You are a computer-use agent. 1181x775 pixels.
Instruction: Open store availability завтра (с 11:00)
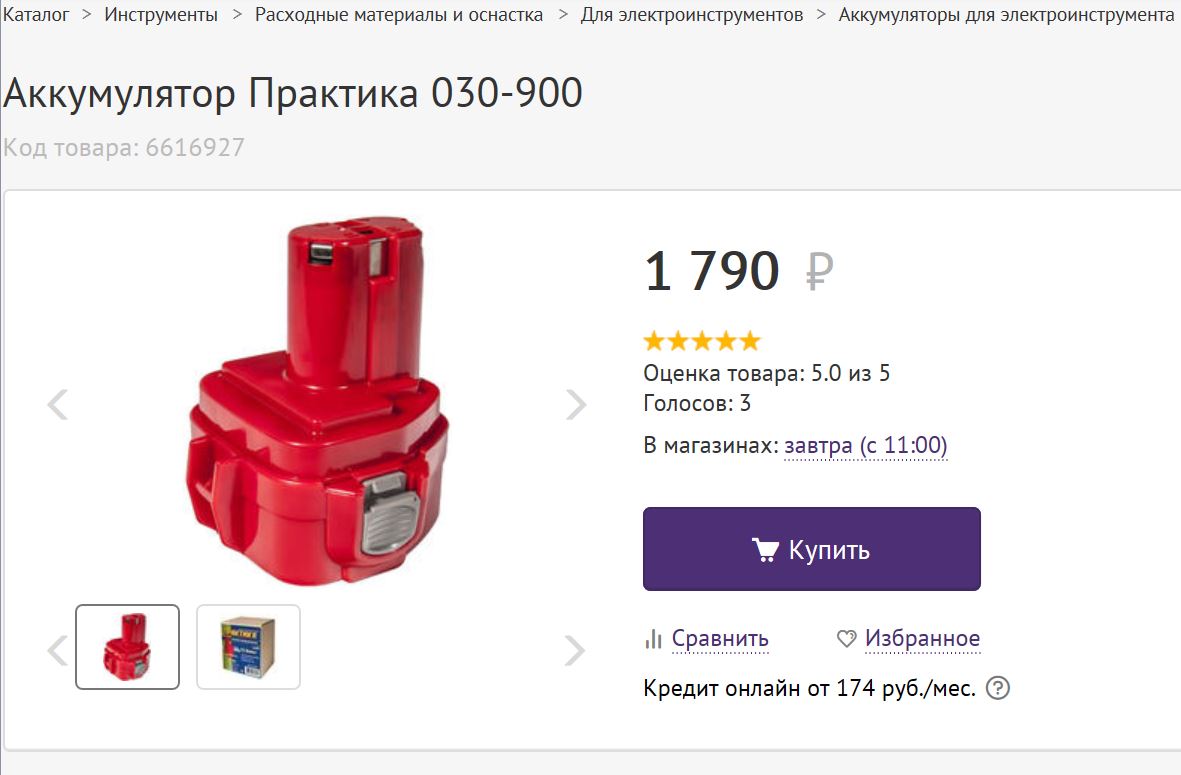(x=866, y=446)
